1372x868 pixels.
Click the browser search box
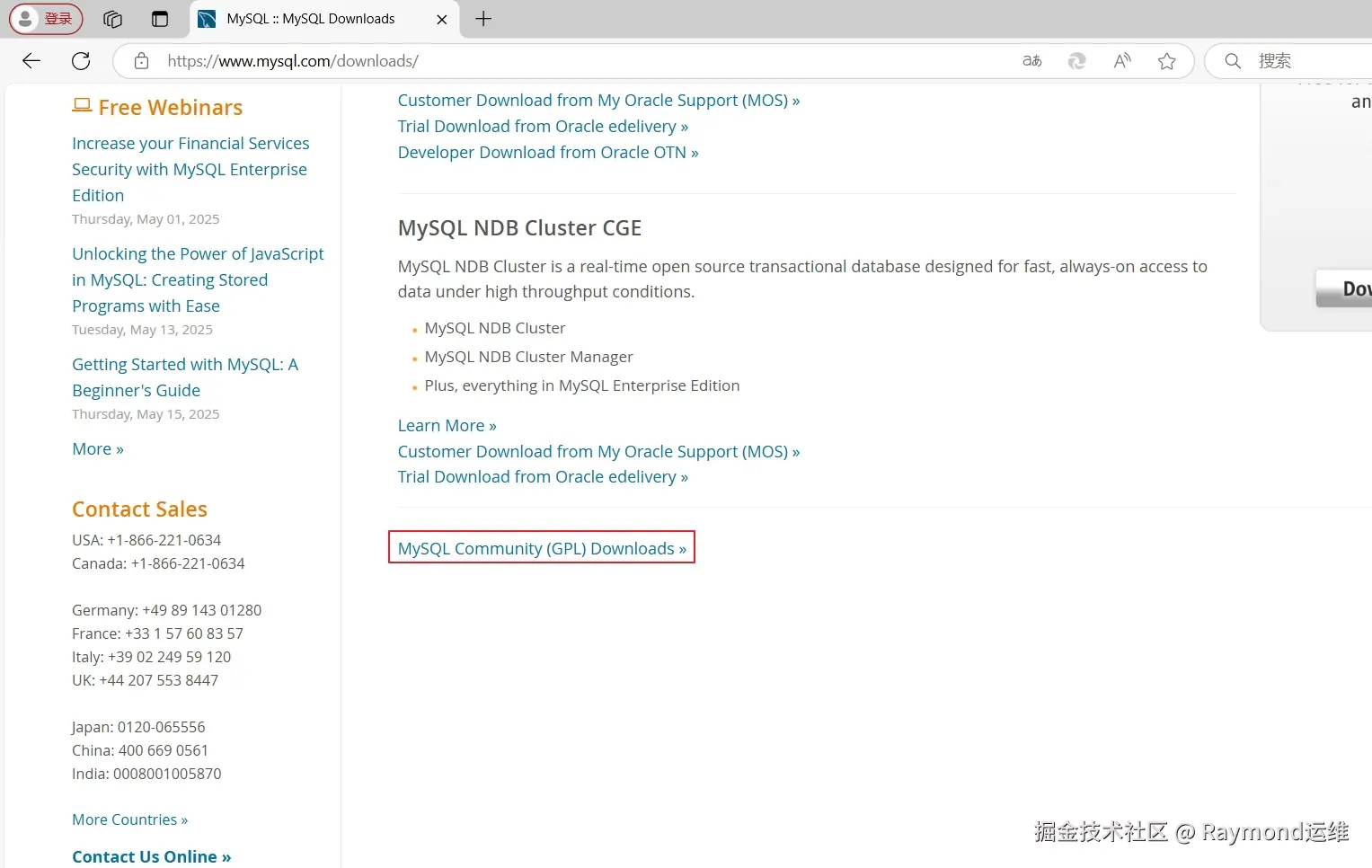coord(1288,61)
